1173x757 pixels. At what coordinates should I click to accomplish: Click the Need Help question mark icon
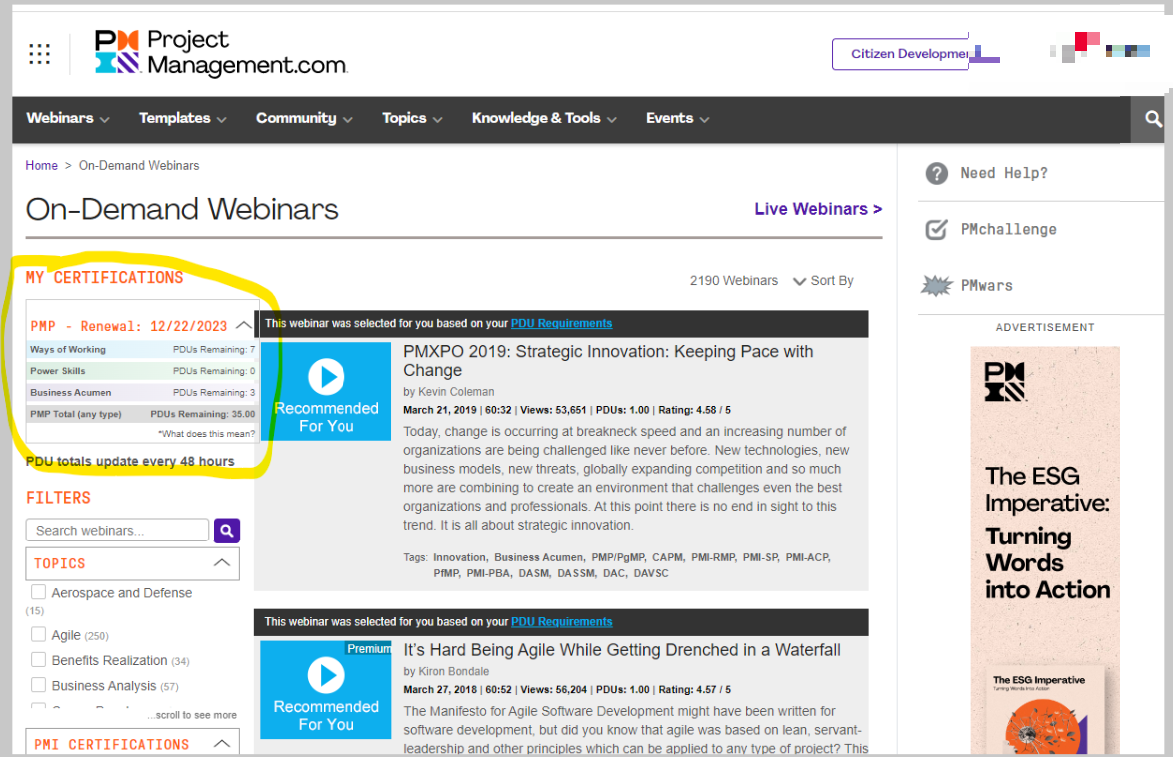click(x=937, y=174)
